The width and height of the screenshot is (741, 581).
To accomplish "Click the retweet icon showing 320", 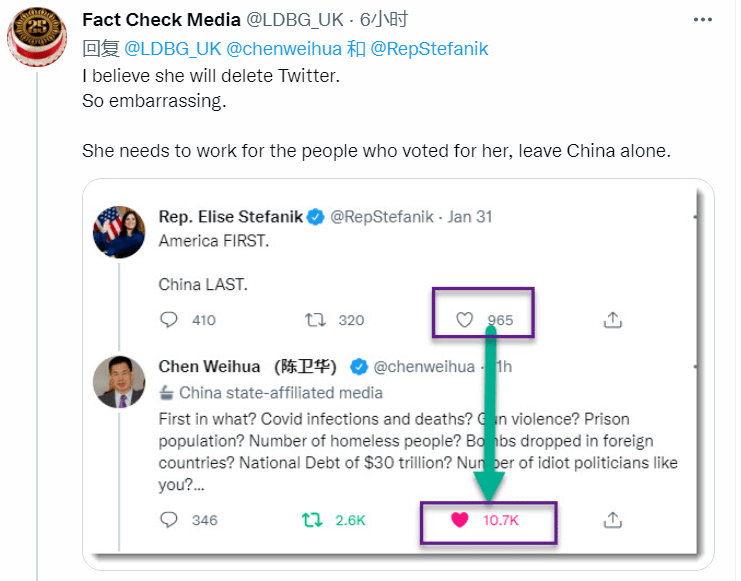I will (x=315, y=320).
